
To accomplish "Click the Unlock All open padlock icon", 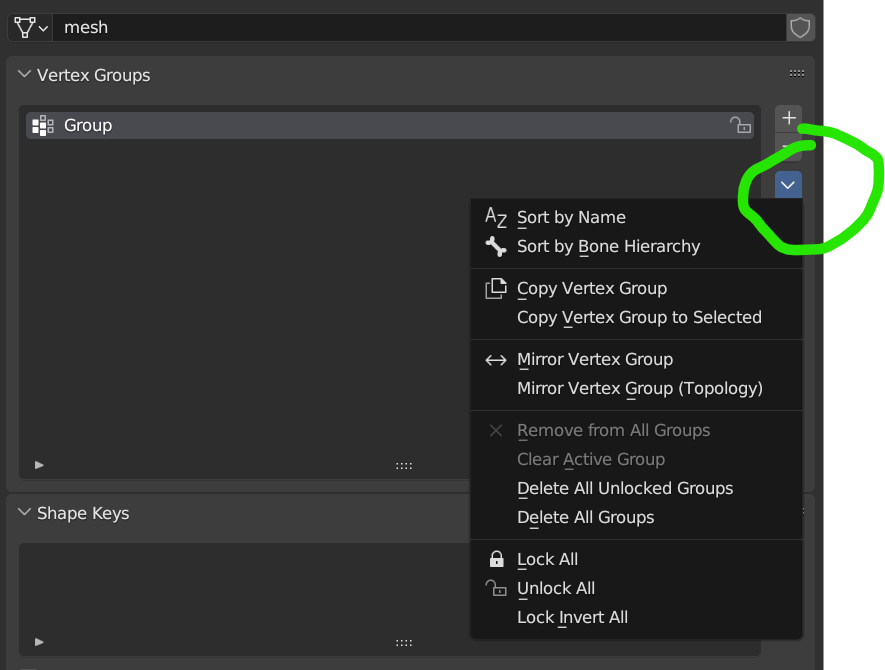I will point(496,588).
